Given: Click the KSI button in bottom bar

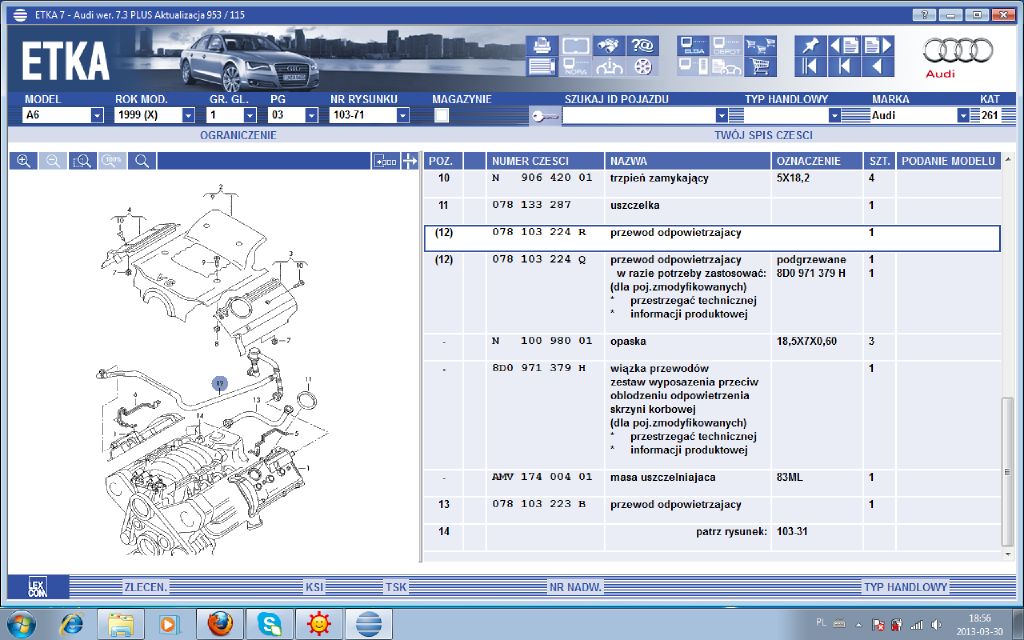Looking at the screenshot, I should [314, 587].
